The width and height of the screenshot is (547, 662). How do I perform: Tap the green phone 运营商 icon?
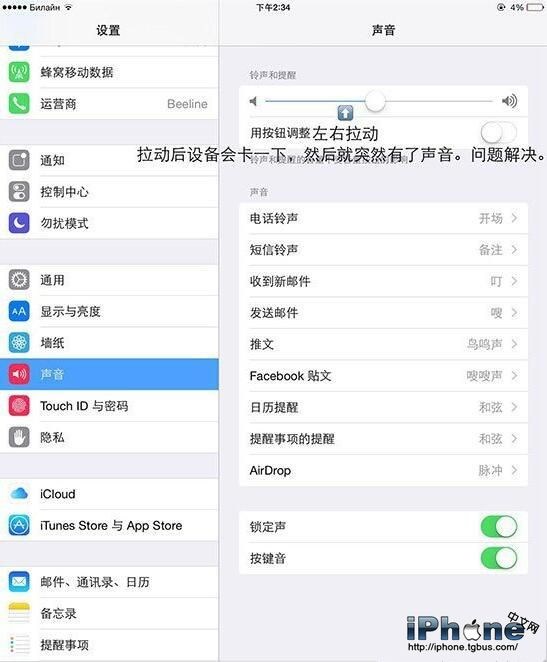point(19,103)
